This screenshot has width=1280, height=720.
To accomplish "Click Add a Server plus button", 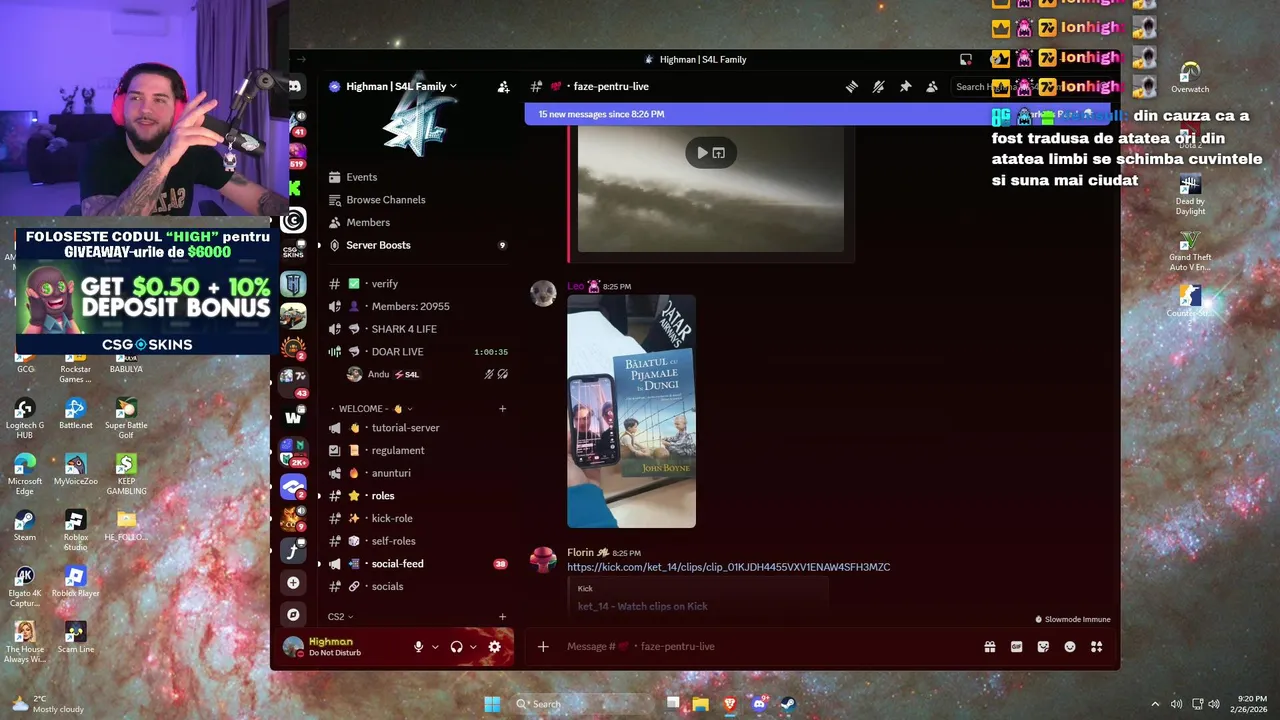I will (x=293, y=582).
